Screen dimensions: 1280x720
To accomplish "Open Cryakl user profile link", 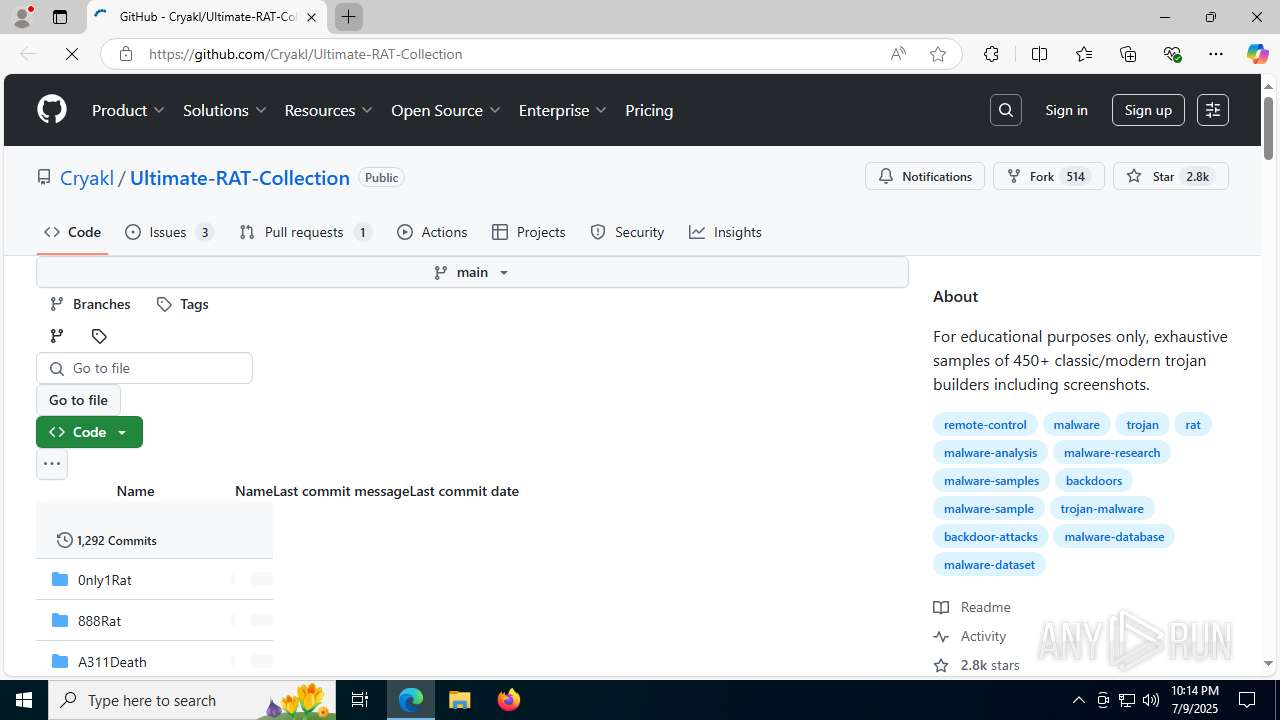I will 87,178.
